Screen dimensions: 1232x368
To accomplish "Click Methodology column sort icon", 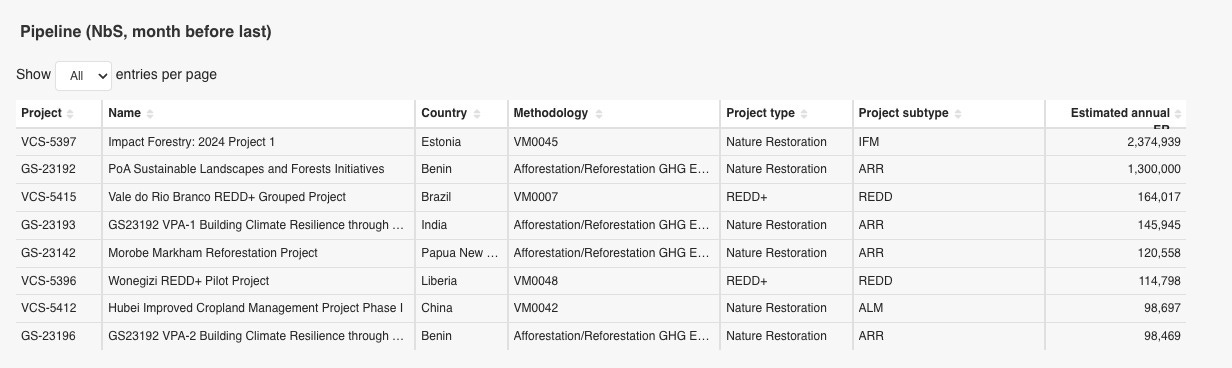I will (x=597, y=114).
